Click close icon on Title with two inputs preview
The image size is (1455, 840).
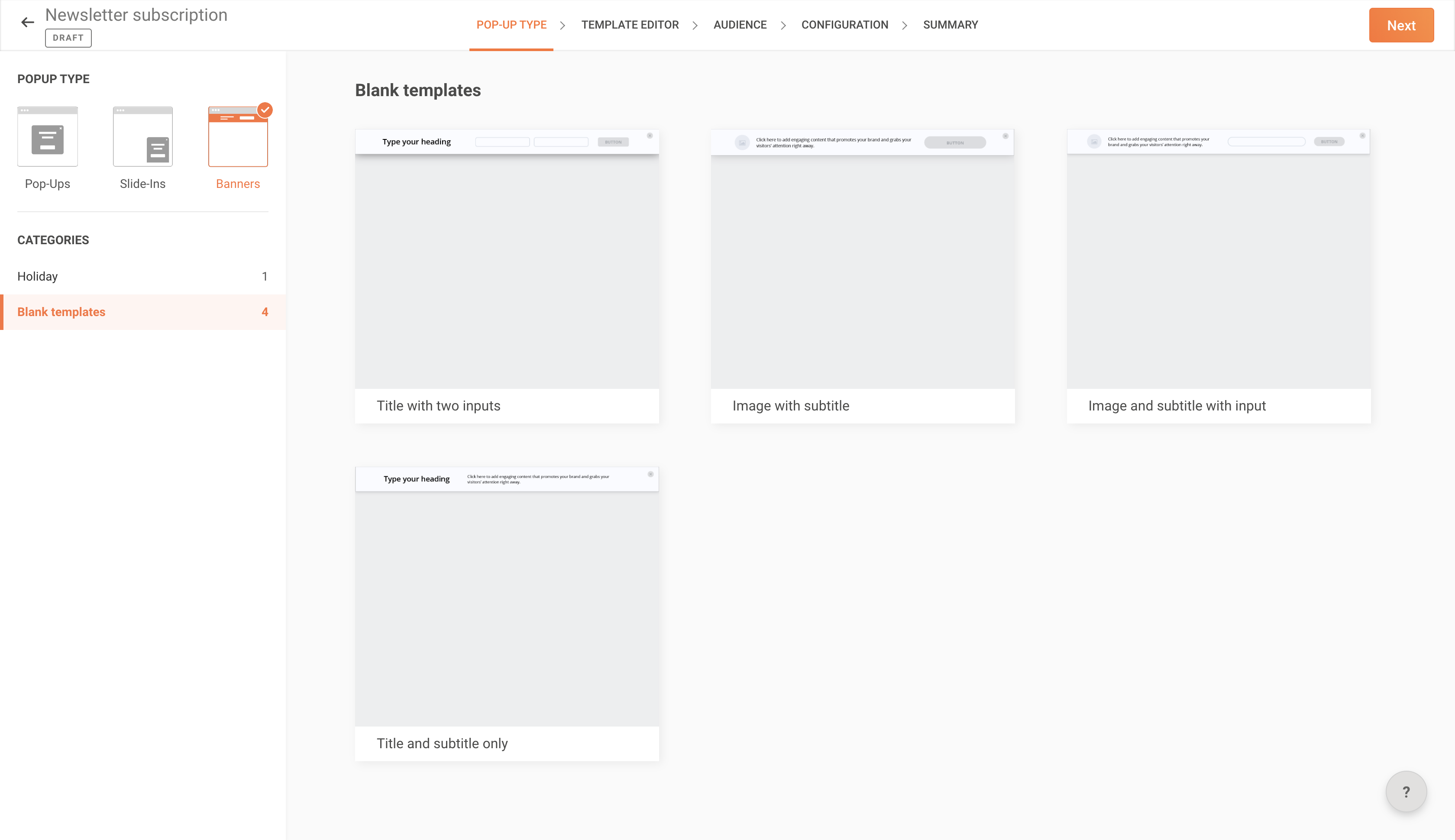click(x=650, y=136)
